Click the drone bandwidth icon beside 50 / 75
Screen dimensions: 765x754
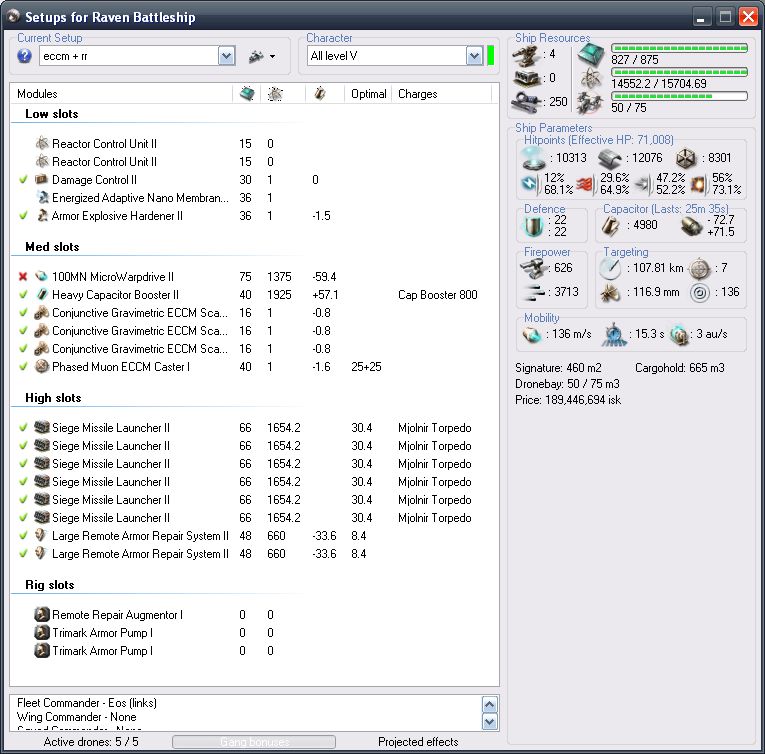(591, 102)
